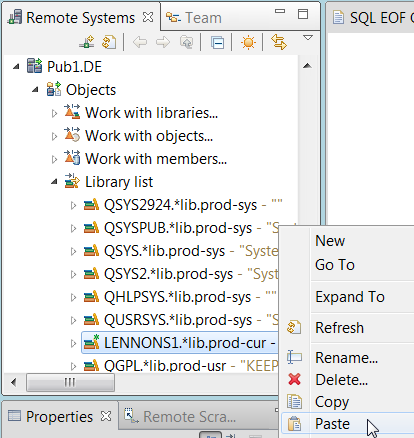This screenshot has width=414, height=438.
Task: Select the Remote Systems tab
Action: pos(81,18)
